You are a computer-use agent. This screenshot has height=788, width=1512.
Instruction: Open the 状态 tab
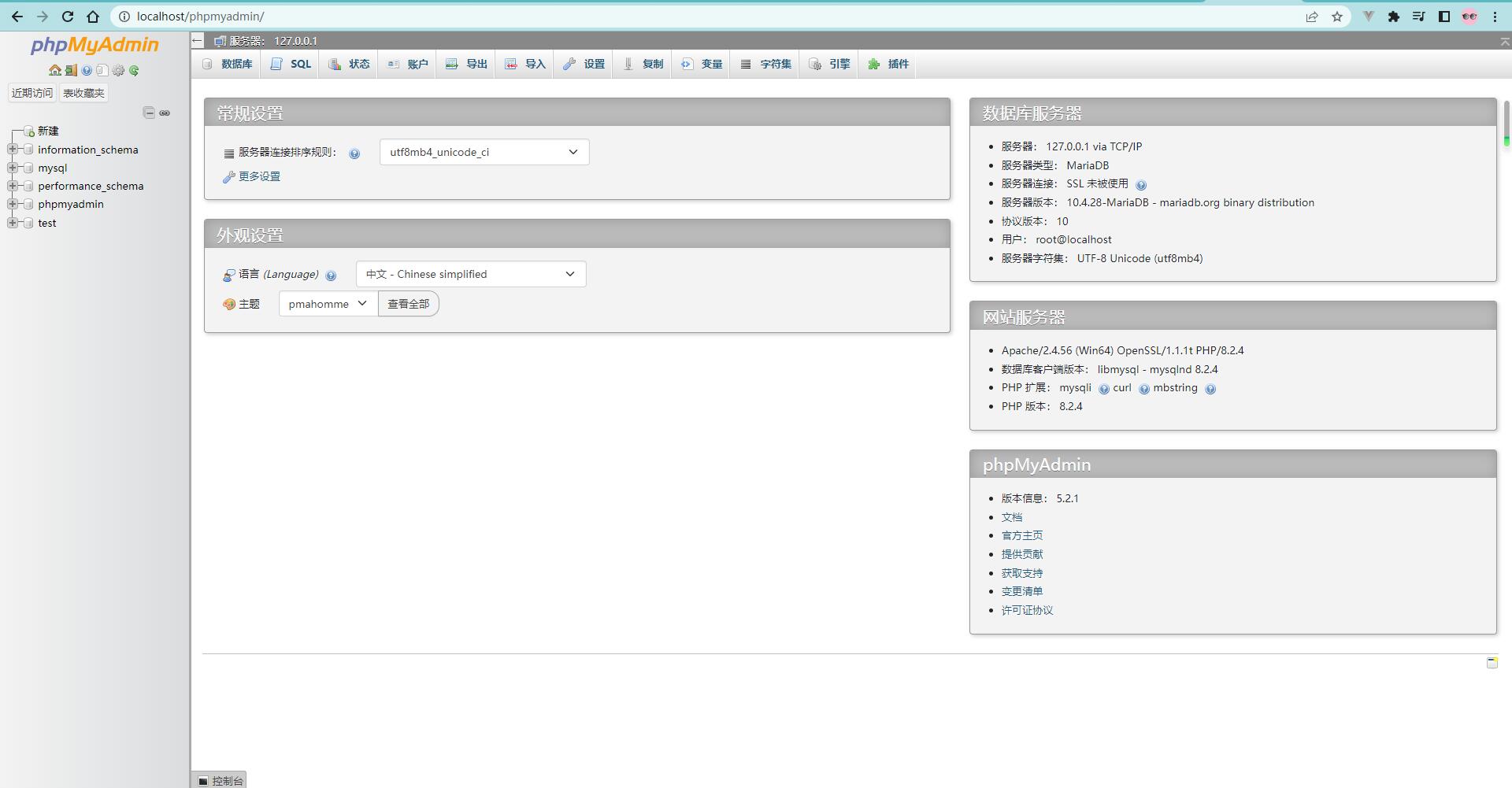click(349, 65)
